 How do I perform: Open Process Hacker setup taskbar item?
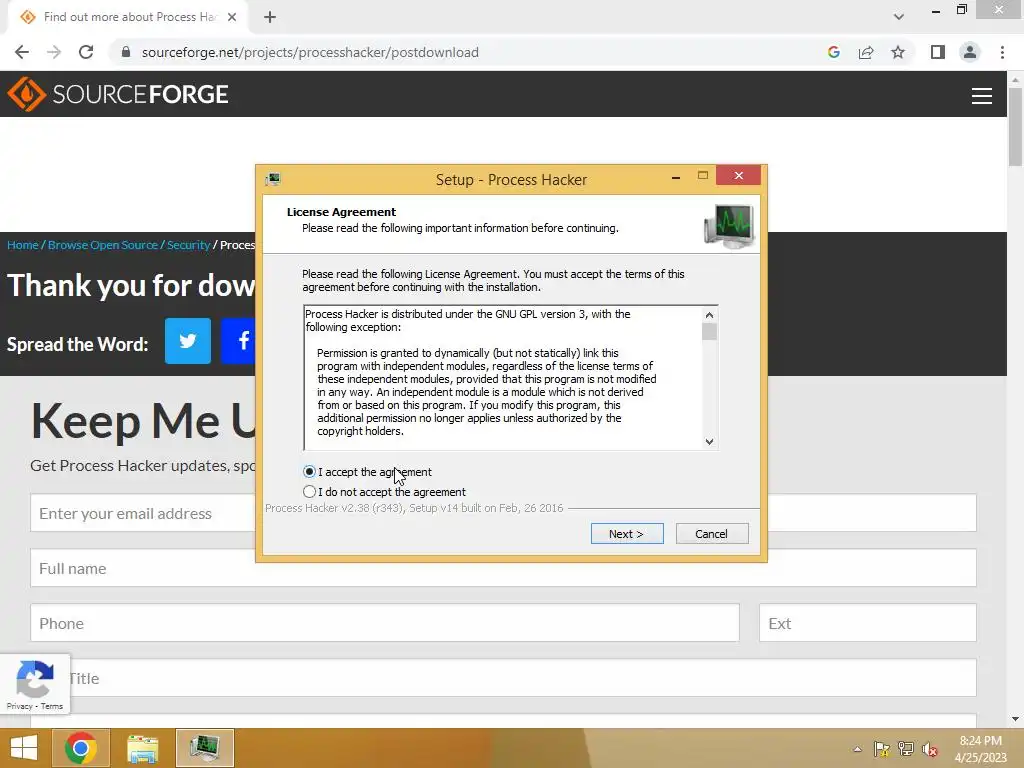tap(204, 748)
